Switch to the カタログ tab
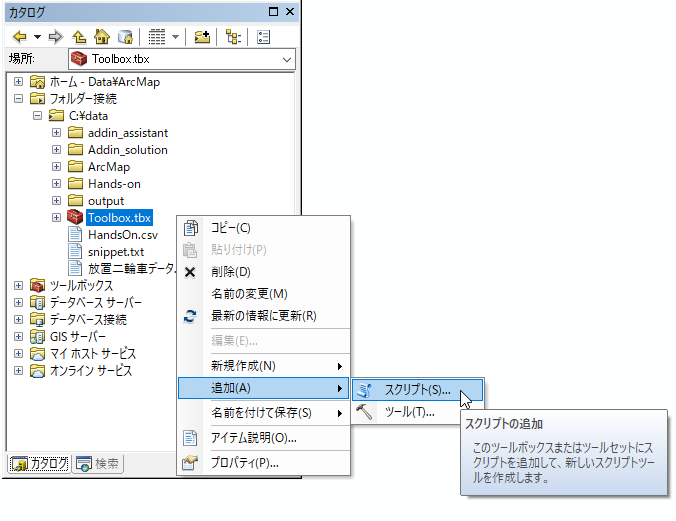 click(39, 464)
